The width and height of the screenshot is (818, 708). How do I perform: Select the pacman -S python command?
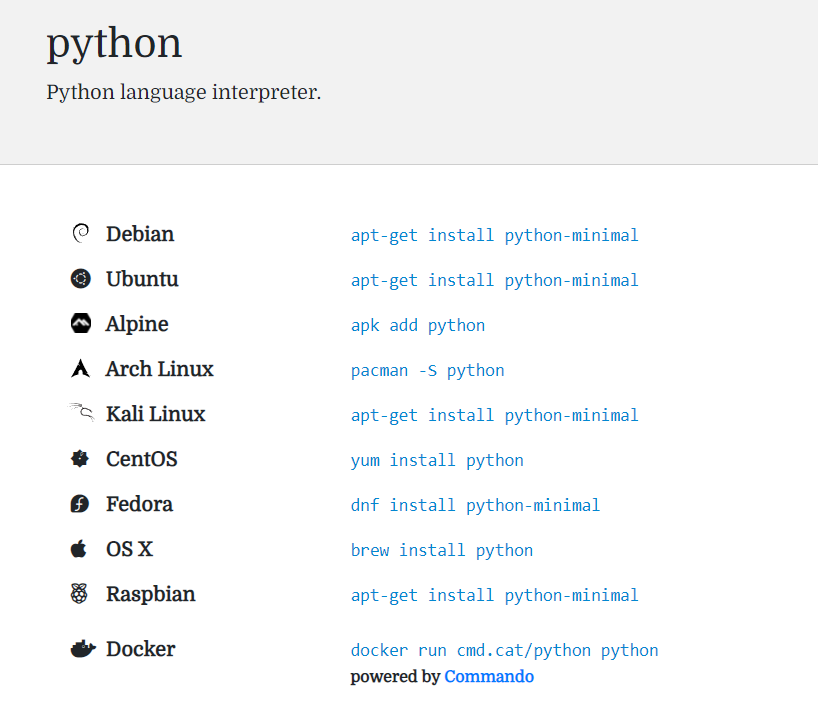pos(427,371)
